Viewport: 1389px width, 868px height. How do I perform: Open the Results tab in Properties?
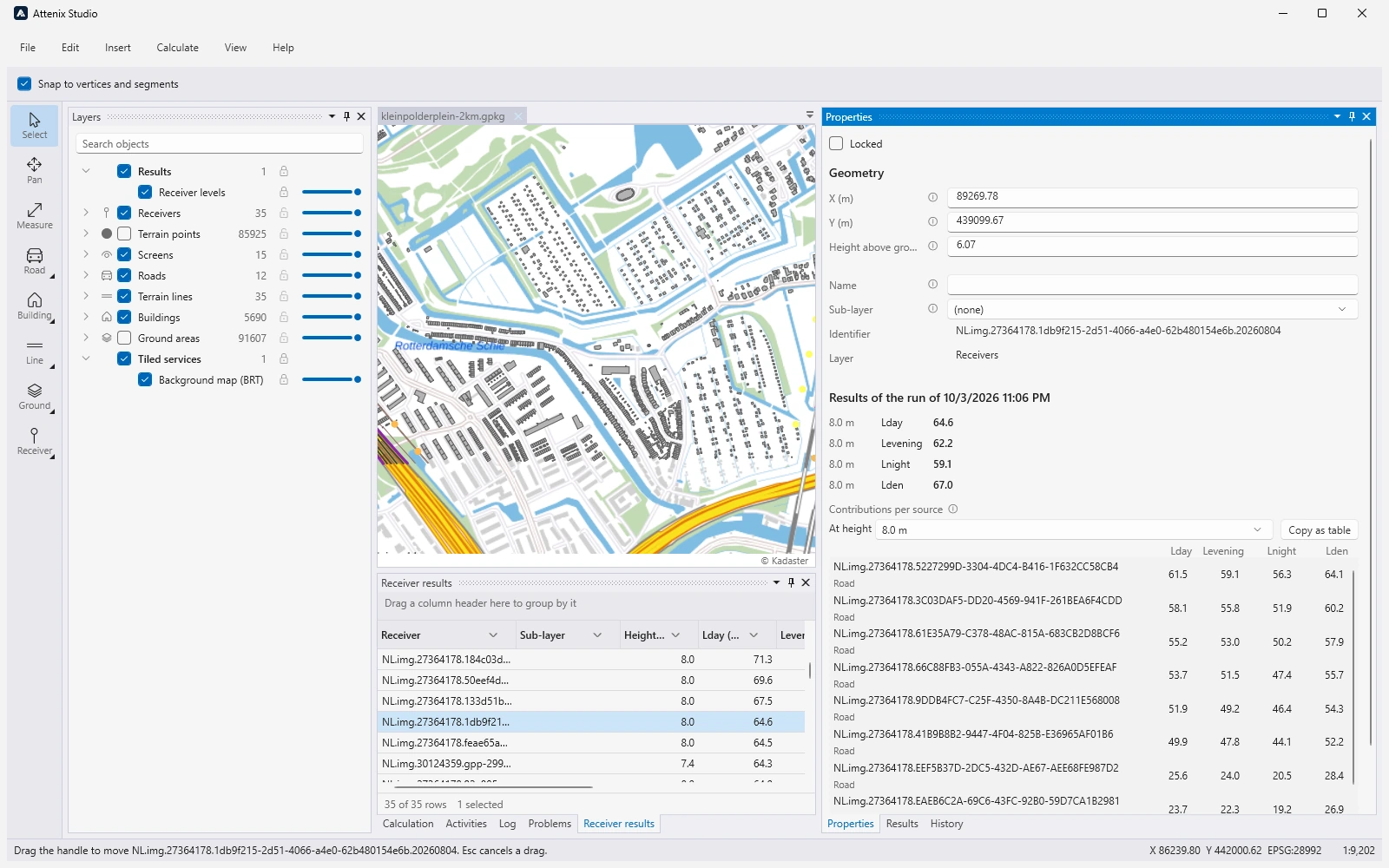(x=902, y=824)
